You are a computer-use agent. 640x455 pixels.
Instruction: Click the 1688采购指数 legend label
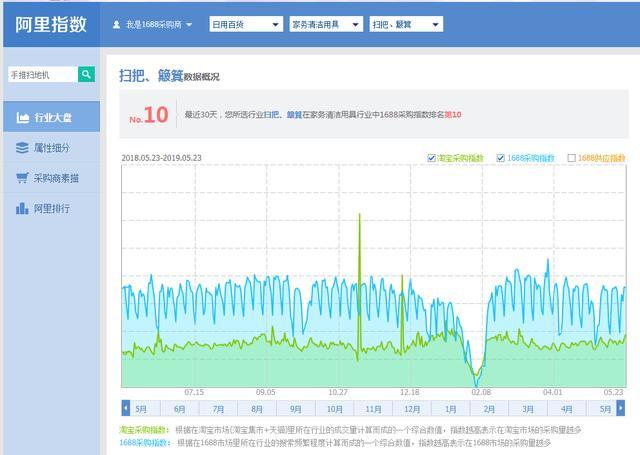pyautogui.click(x=531, y=158)
